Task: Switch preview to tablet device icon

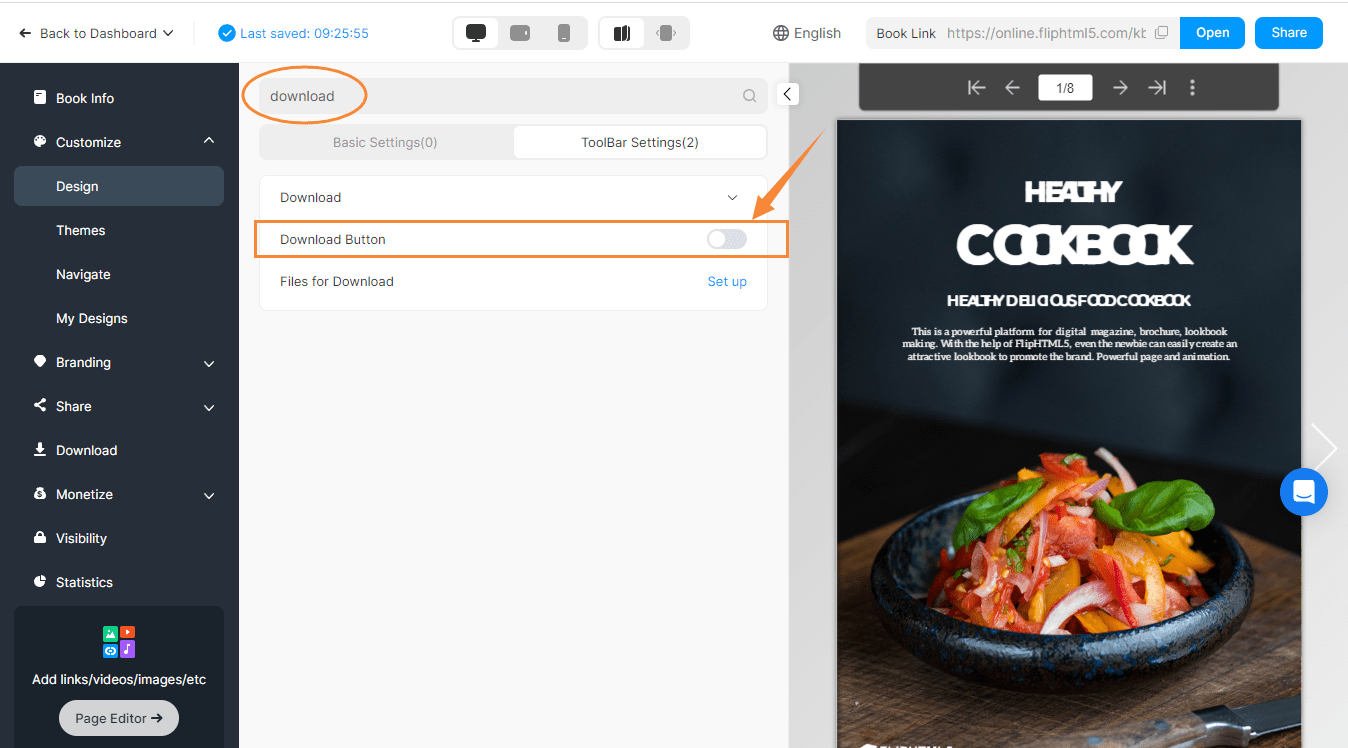Action: point(519,32)
